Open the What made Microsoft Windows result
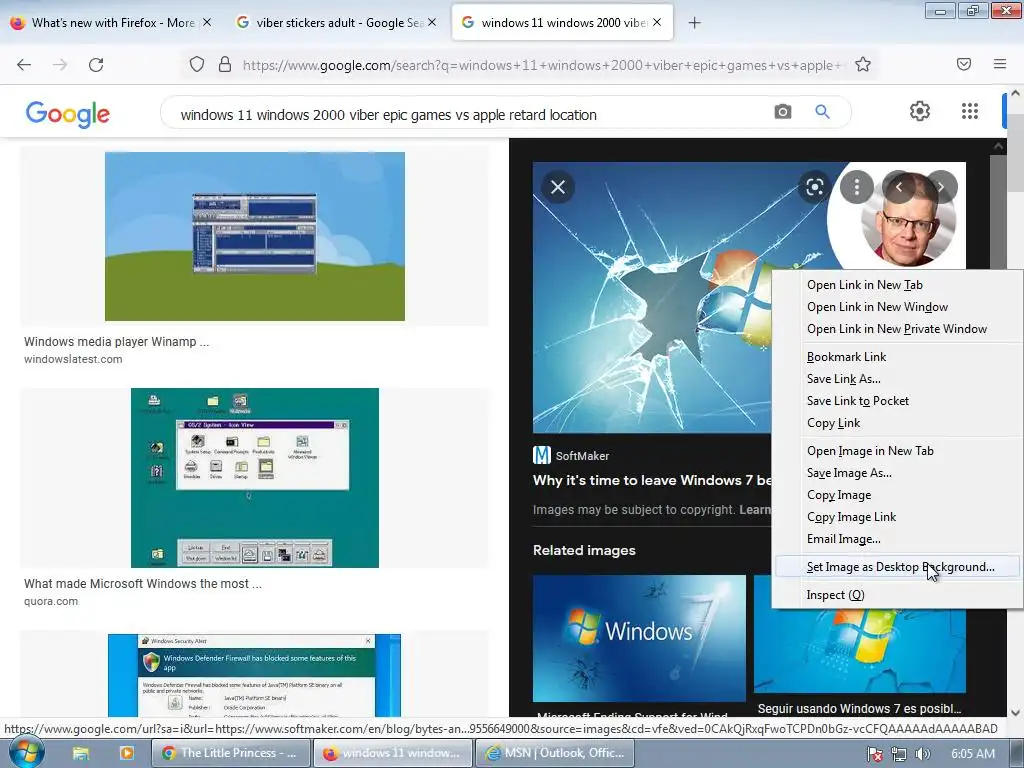Screen dimensions: 1024x768 (x=143, y=584)
